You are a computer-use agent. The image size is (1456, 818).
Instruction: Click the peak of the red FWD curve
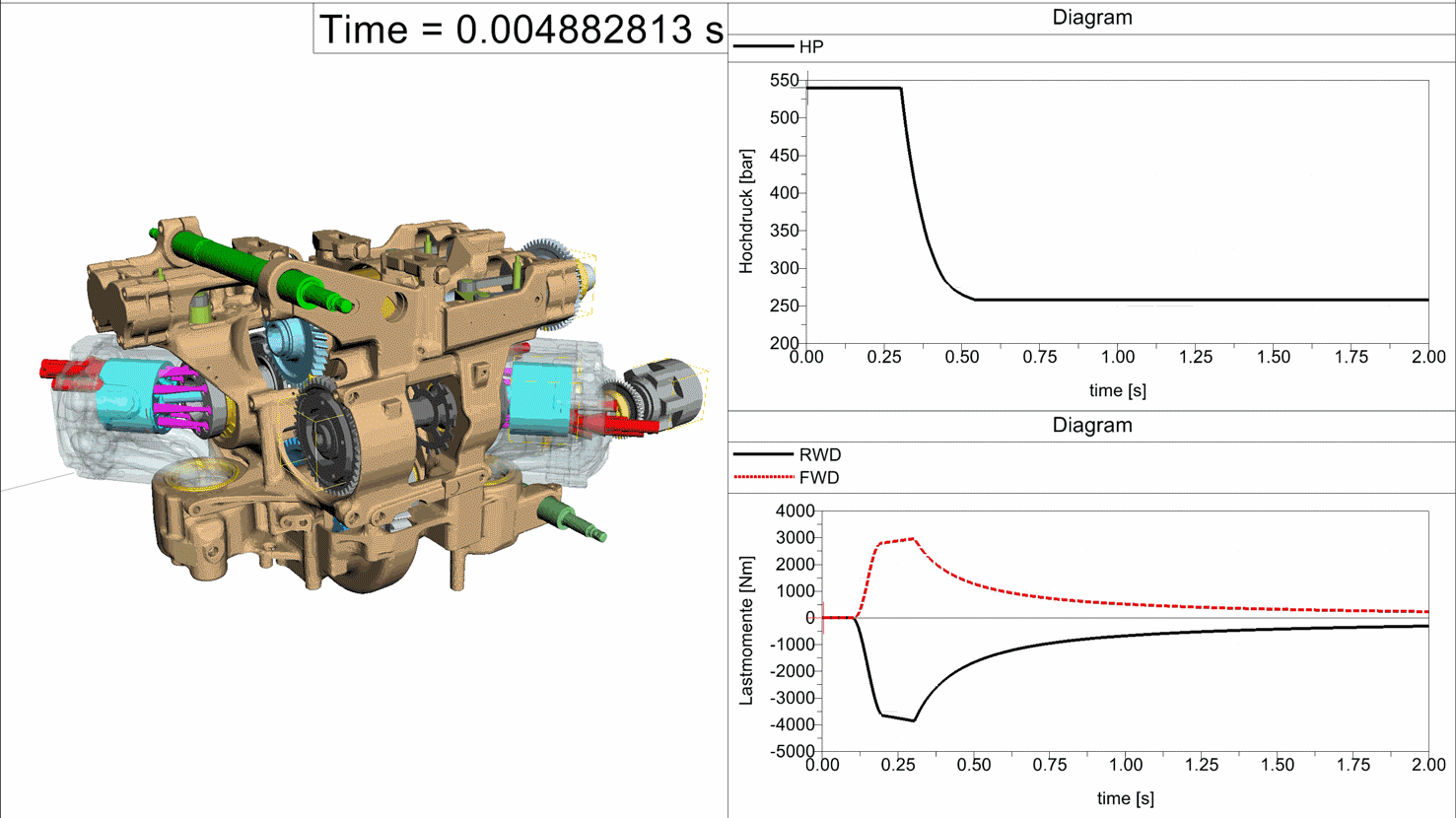tap(914, 539)
